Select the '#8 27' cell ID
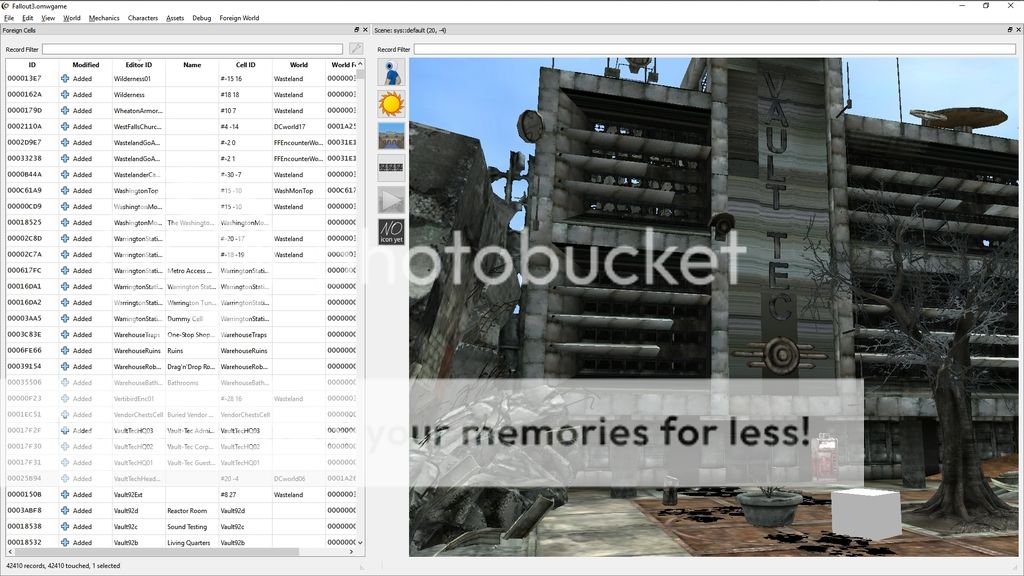This screenshot has height=576, width=1024. [x=246, y=494]
